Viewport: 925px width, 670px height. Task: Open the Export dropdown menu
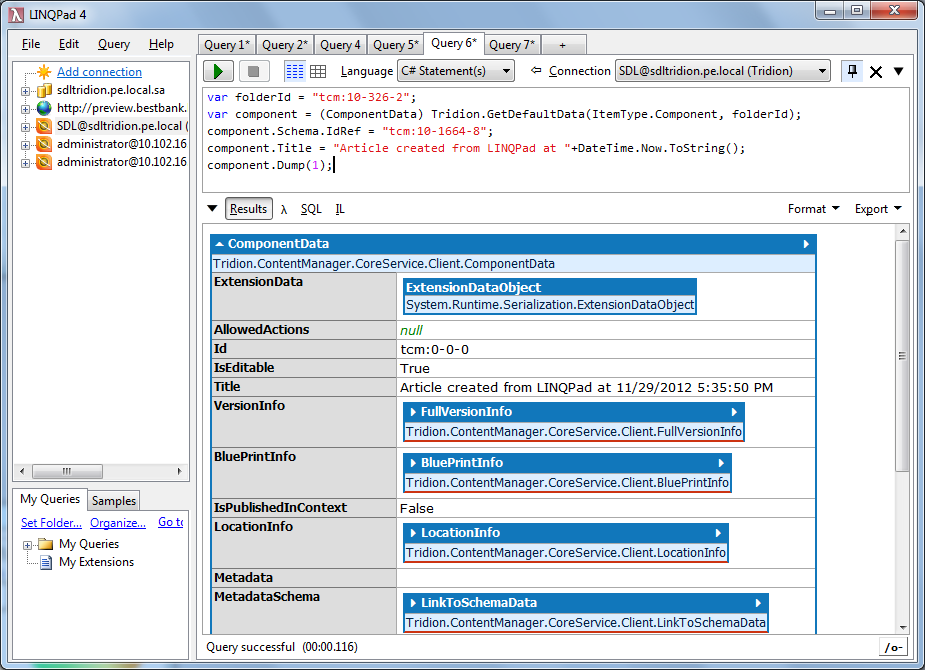878,209
